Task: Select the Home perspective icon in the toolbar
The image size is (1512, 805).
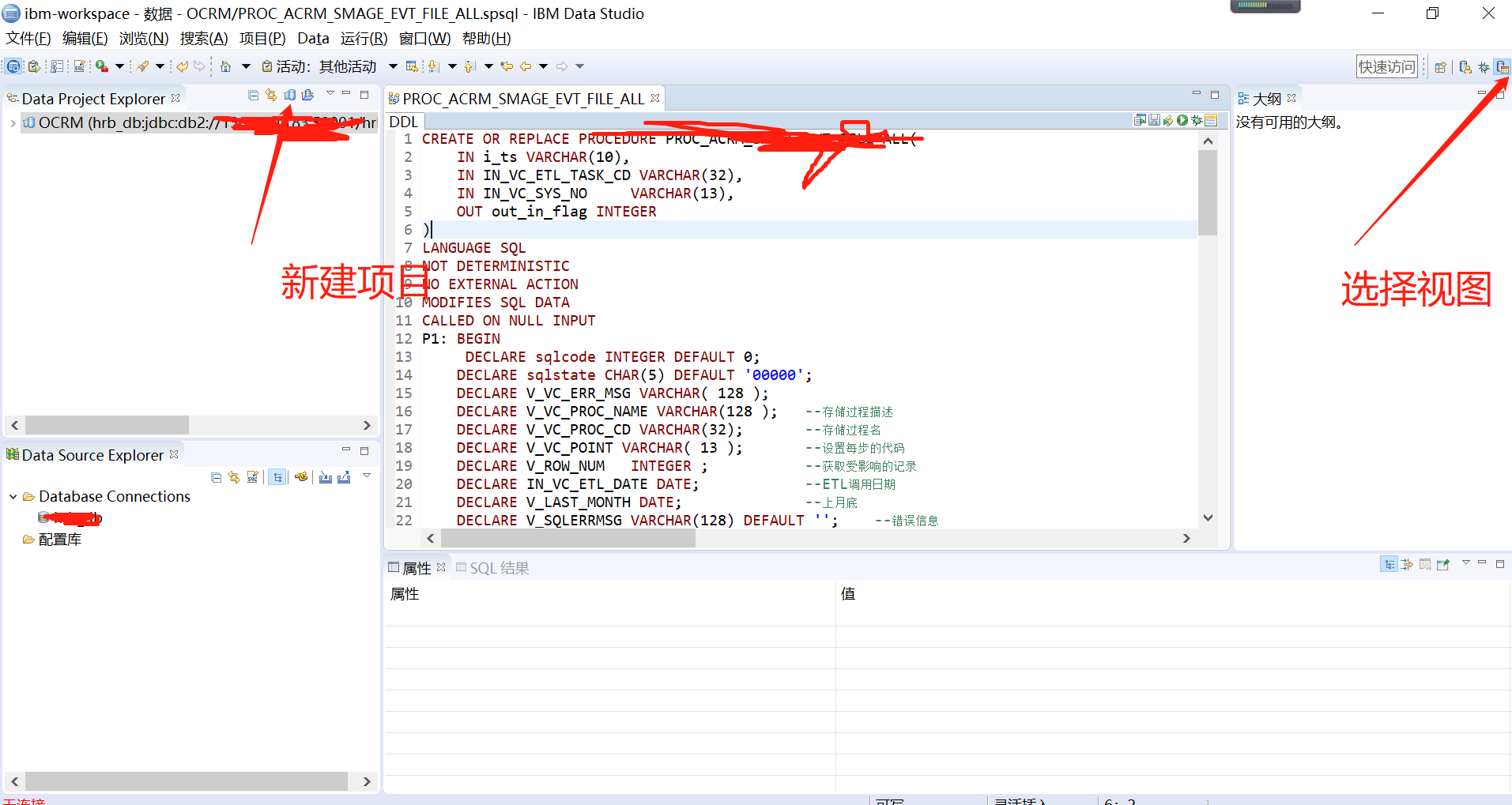Action: point(225,66)
